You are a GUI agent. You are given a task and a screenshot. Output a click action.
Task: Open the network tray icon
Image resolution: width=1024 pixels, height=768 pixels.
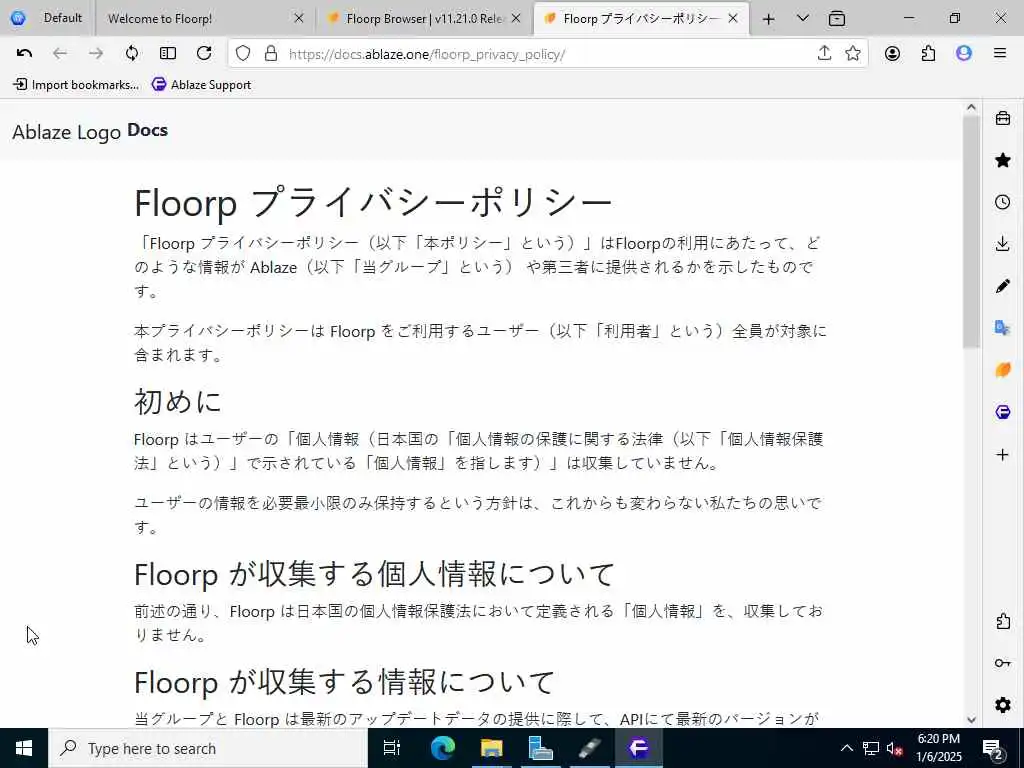coord(871,748)
